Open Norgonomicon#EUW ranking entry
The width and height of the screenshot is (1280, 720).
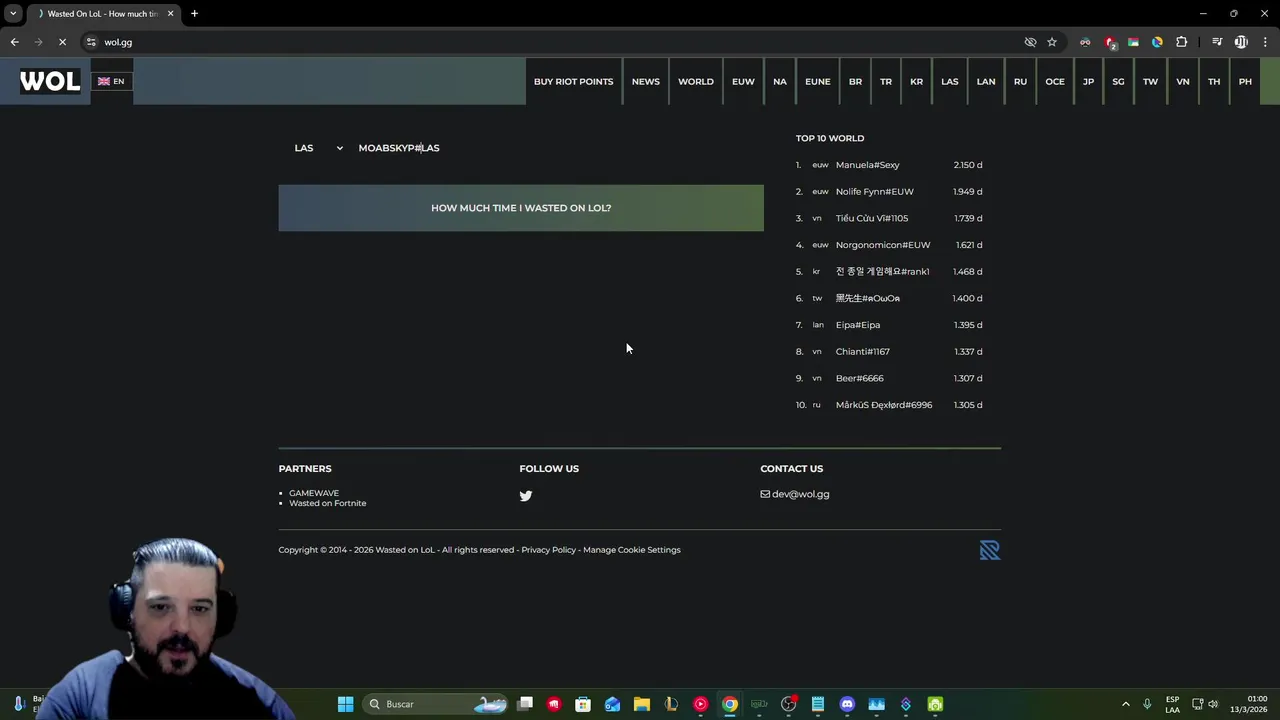[x=883, y=245]
